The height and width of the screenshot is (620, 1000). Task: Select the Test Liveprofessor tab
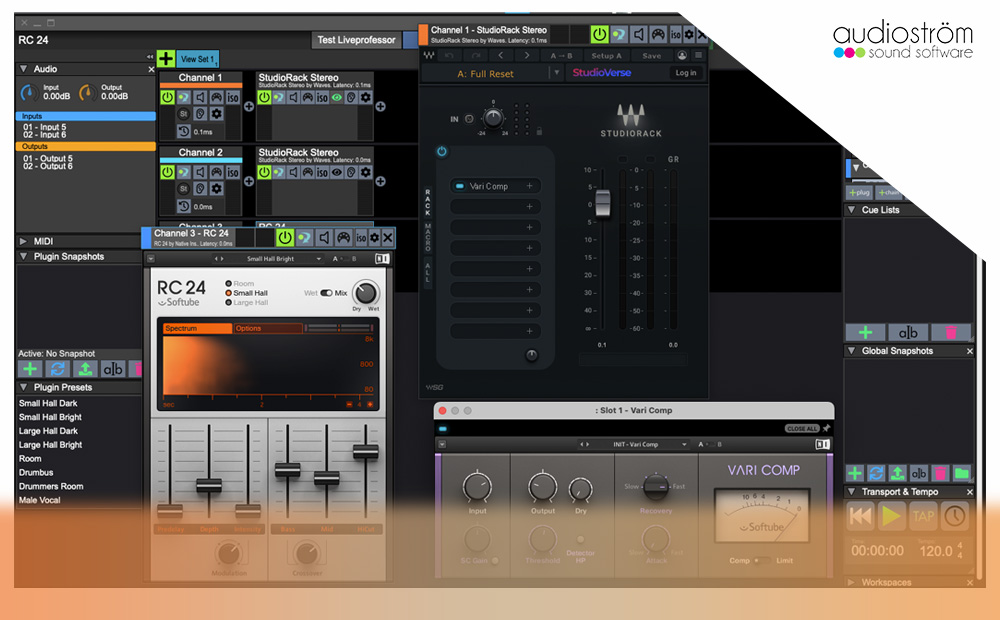[x=357, y=40]
